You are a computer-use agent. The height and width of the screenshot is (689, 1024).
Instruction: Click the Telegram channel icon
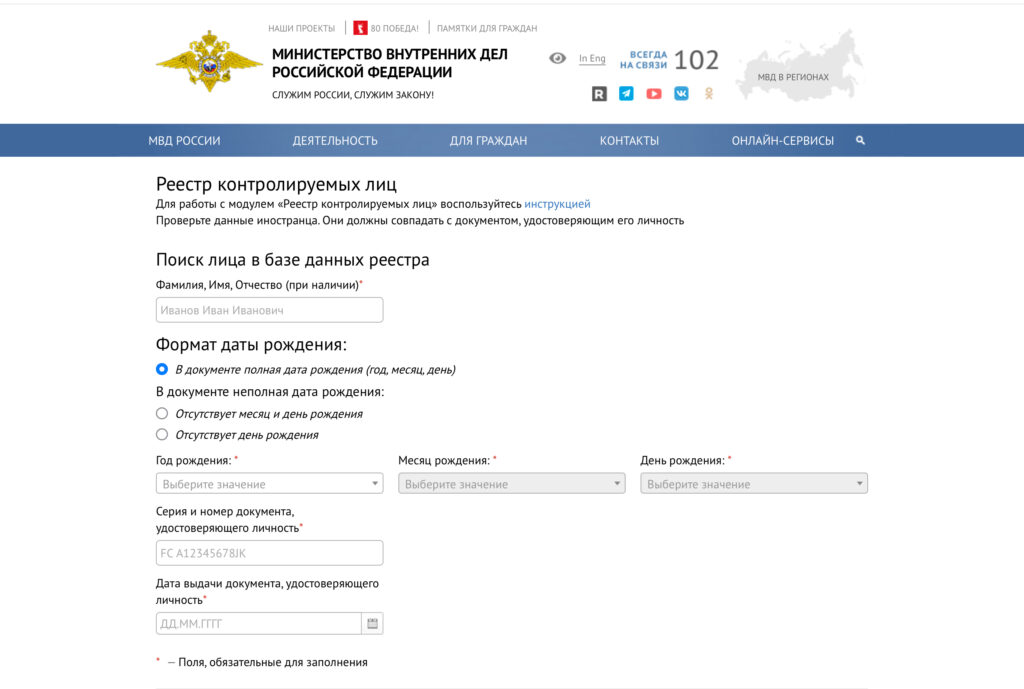(625, 93)
